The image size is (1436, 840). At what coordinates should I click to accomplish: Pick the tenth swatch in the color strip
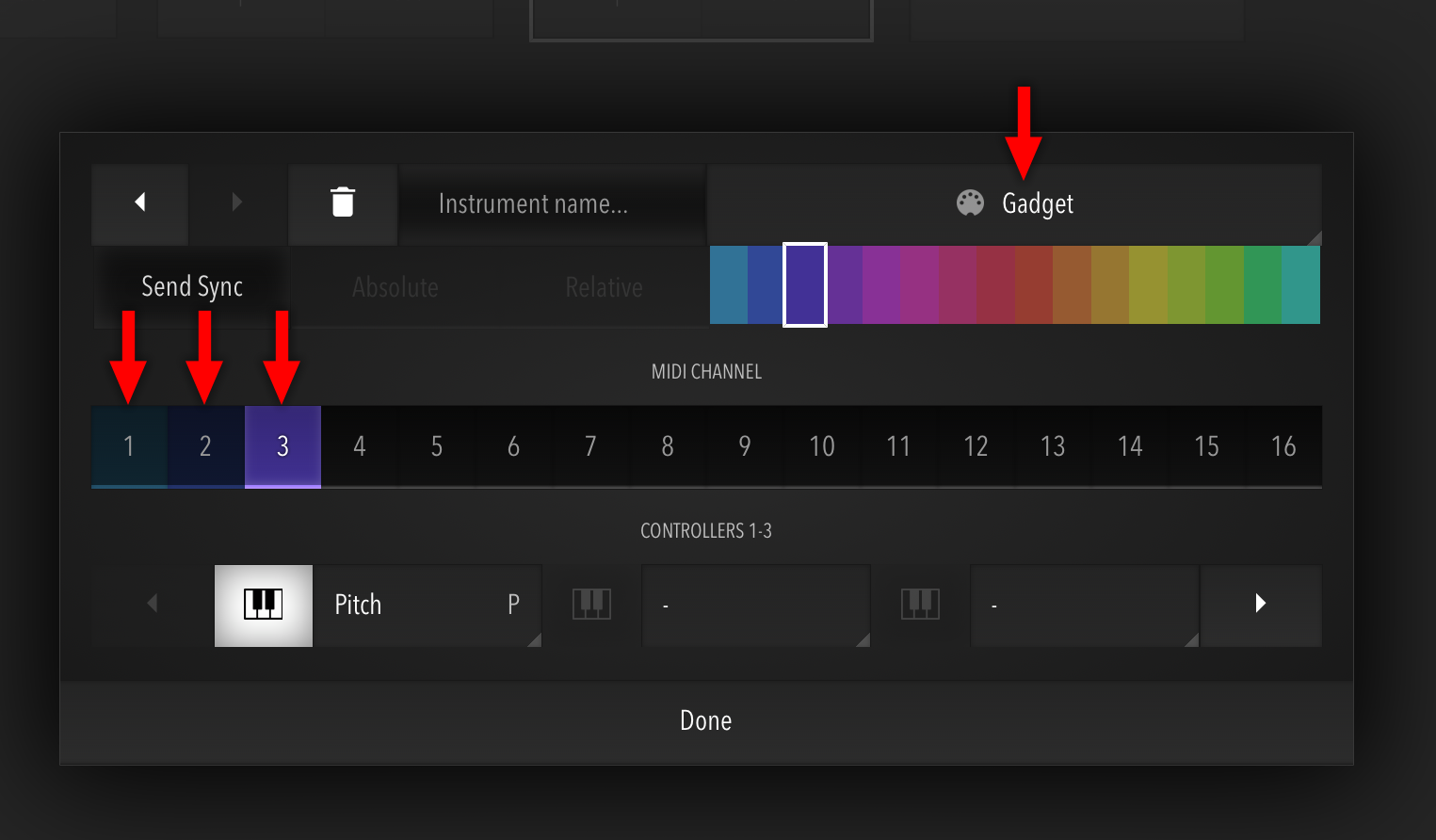(1073, 285)
